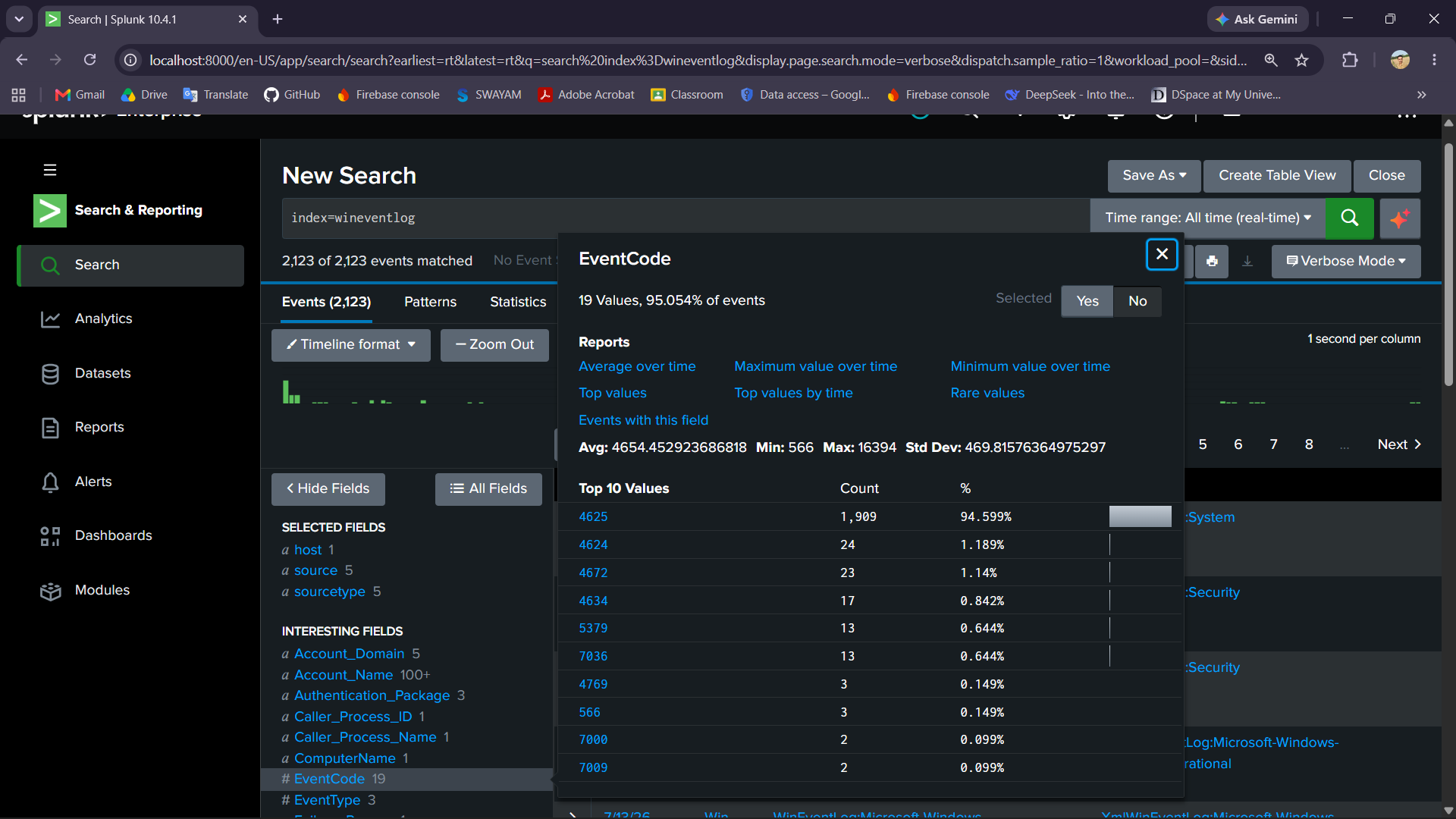Image resolution: width=1456 pixels, height=819 pixels.
Task: Click the export download arrow icon
Action: click(x=1247, y=261)
